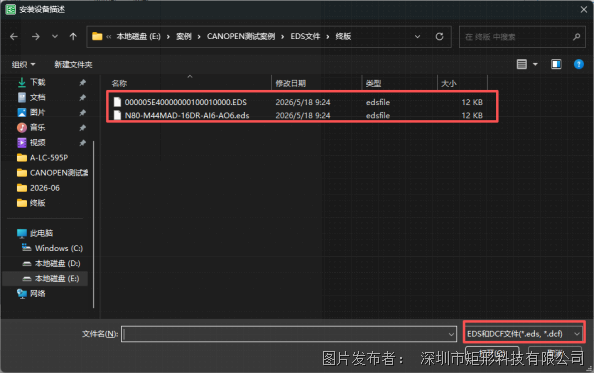Expand the address bar history dropdown

coord(417,37)
